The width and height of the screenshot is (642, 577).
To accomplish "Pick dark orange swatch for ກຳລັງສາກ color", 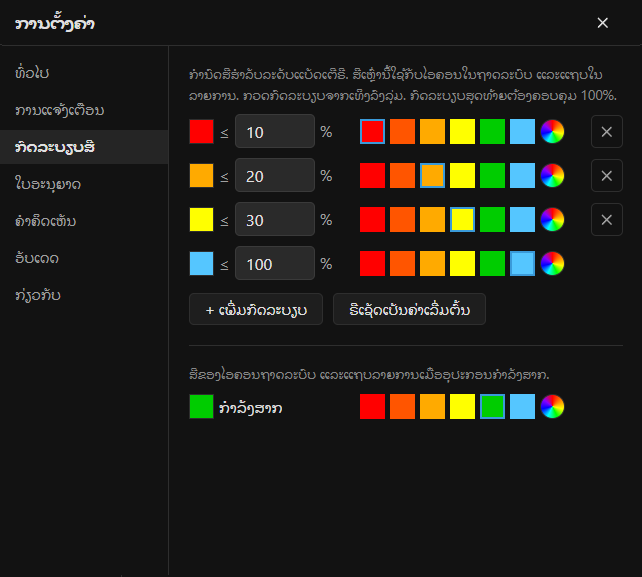I will coord(402,407).
